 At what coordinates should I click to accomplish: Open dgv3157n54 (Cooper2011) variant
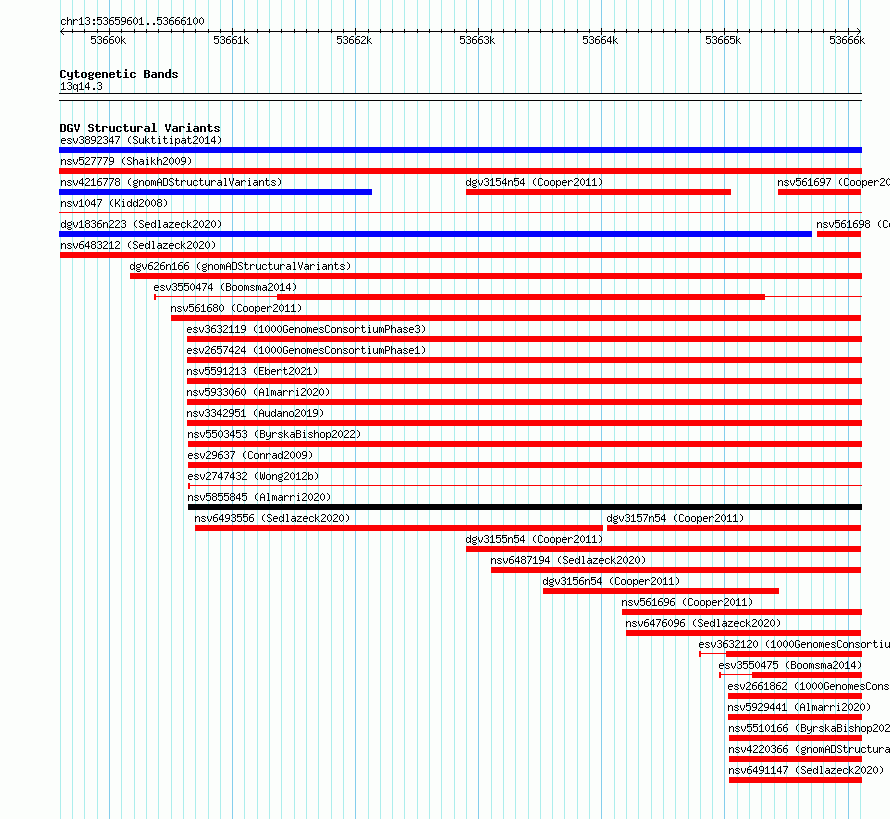pyautogui.click(x=675, y=518)
